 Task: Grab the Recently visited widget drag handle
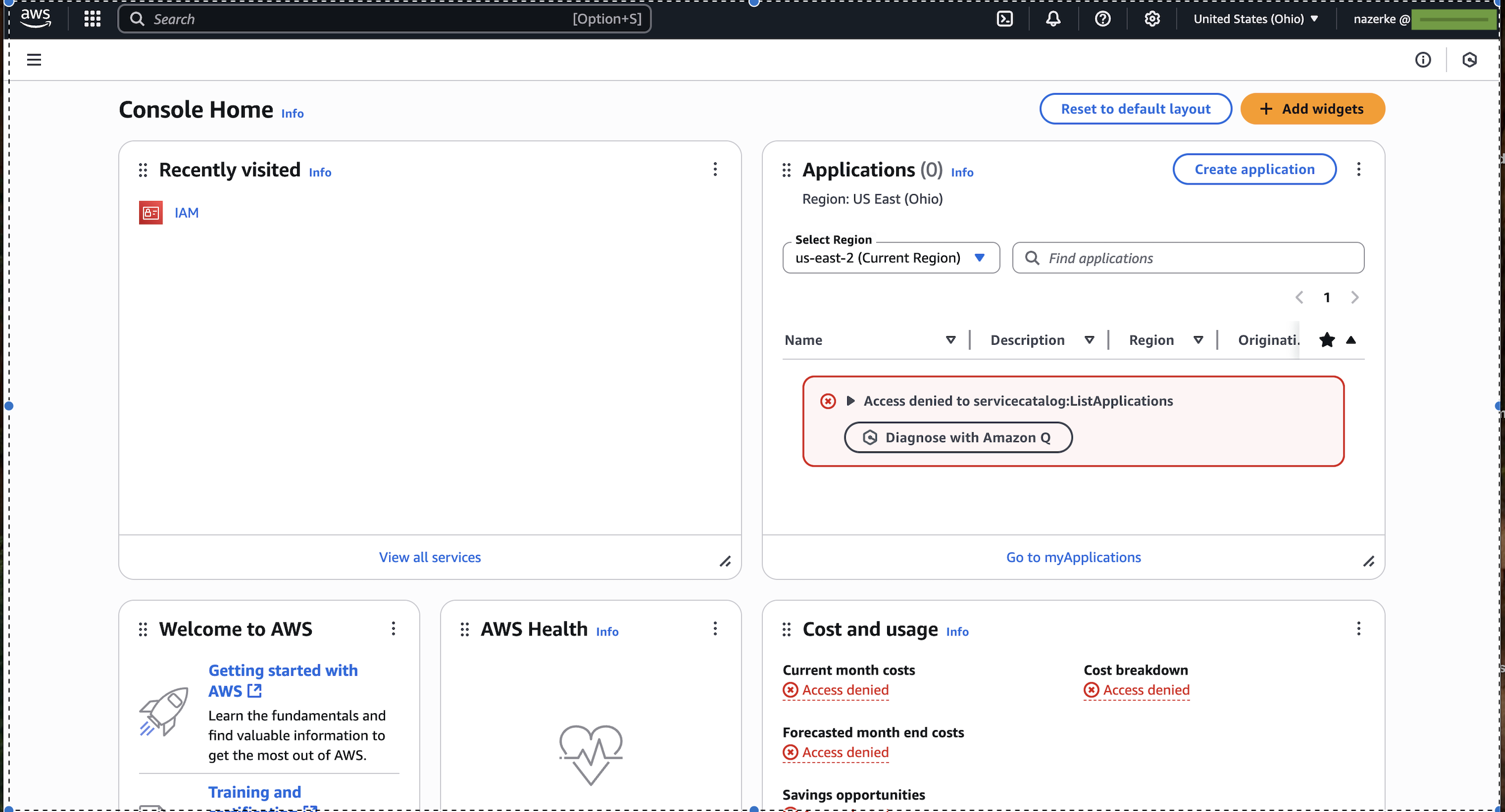(143, 170)
